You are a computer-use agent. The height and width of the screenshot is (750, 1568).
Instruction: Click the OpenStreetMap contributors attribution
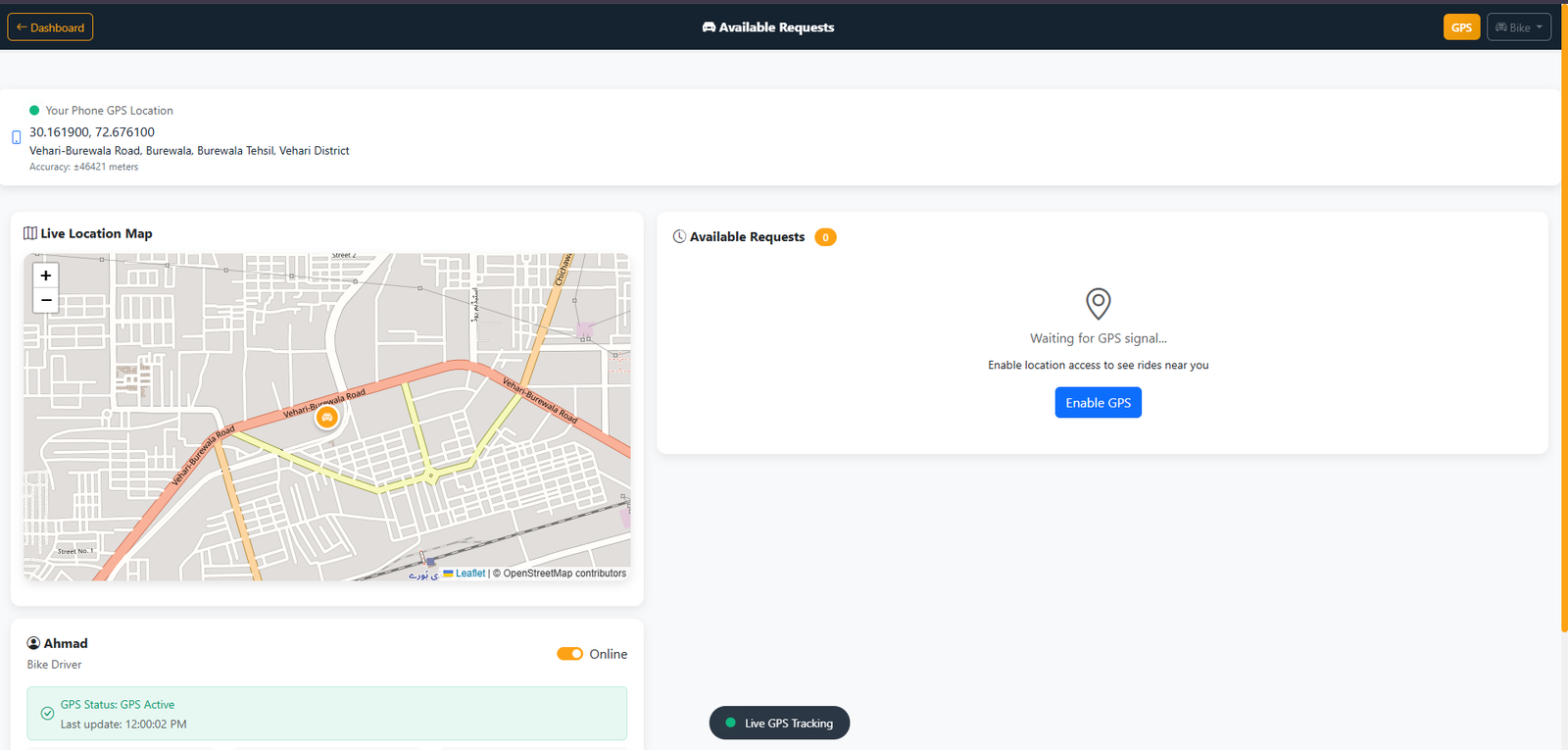point(560,574)
